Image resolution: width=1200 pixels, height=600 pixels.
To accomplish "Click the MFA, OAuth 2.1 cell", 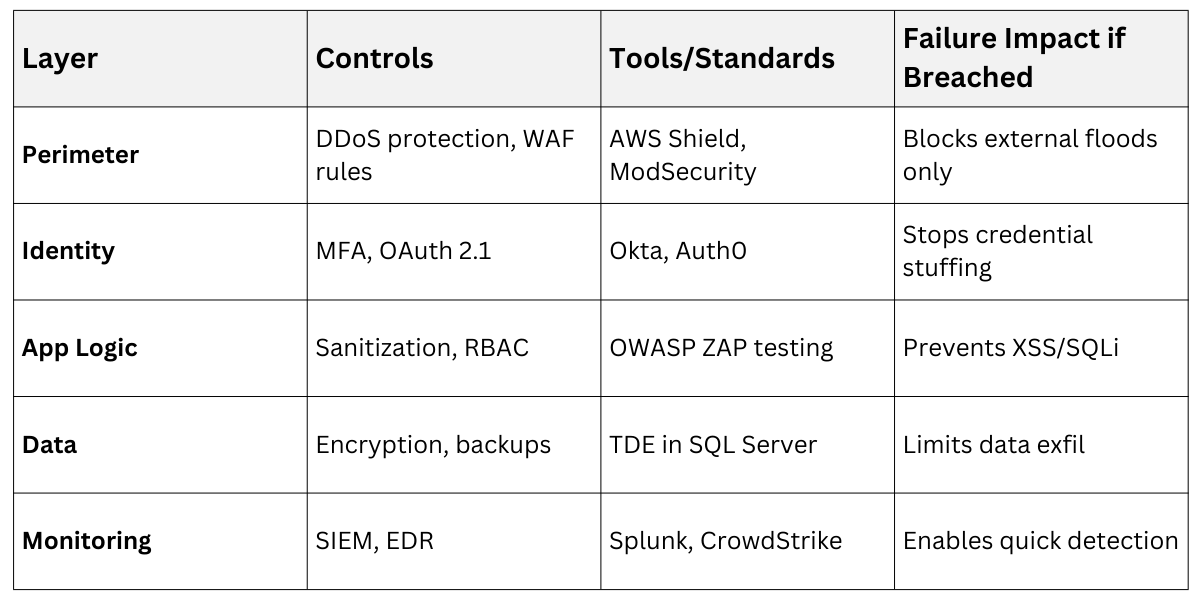I will [403, 251].
